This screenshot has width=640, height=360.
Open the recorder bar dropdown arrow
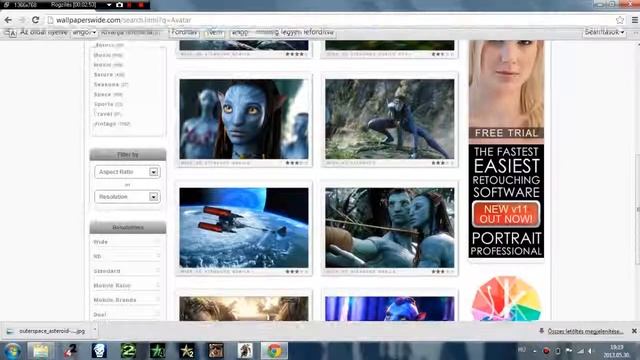pos(109,5)
